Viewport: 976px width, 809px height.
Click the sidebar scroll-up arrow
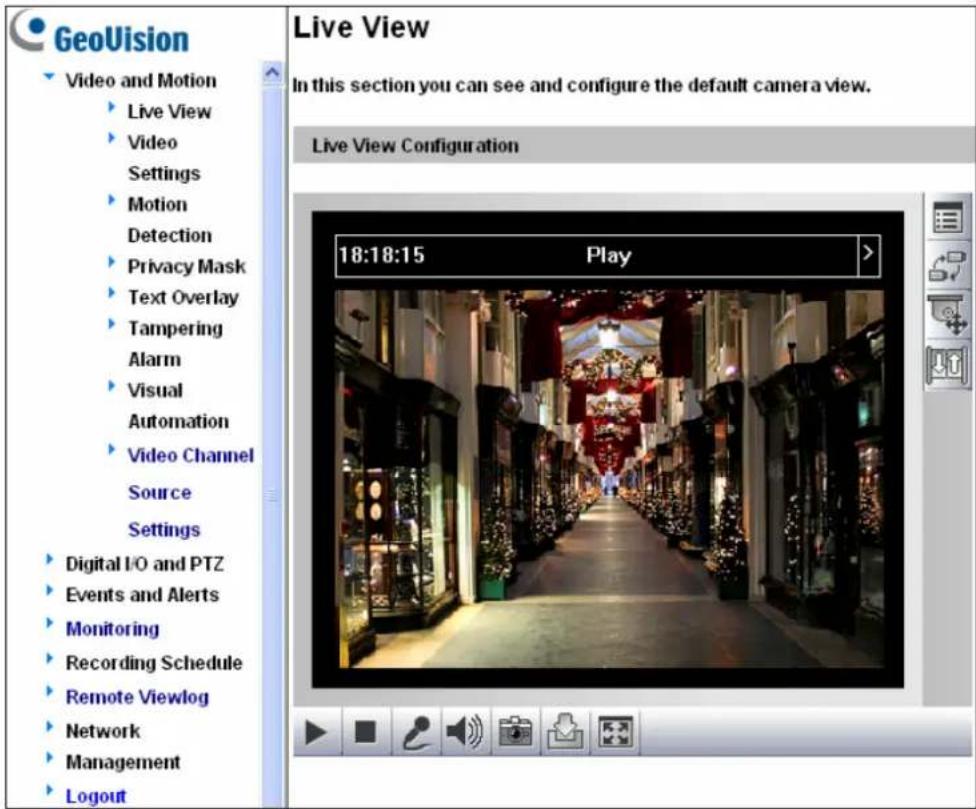(272, 73)
